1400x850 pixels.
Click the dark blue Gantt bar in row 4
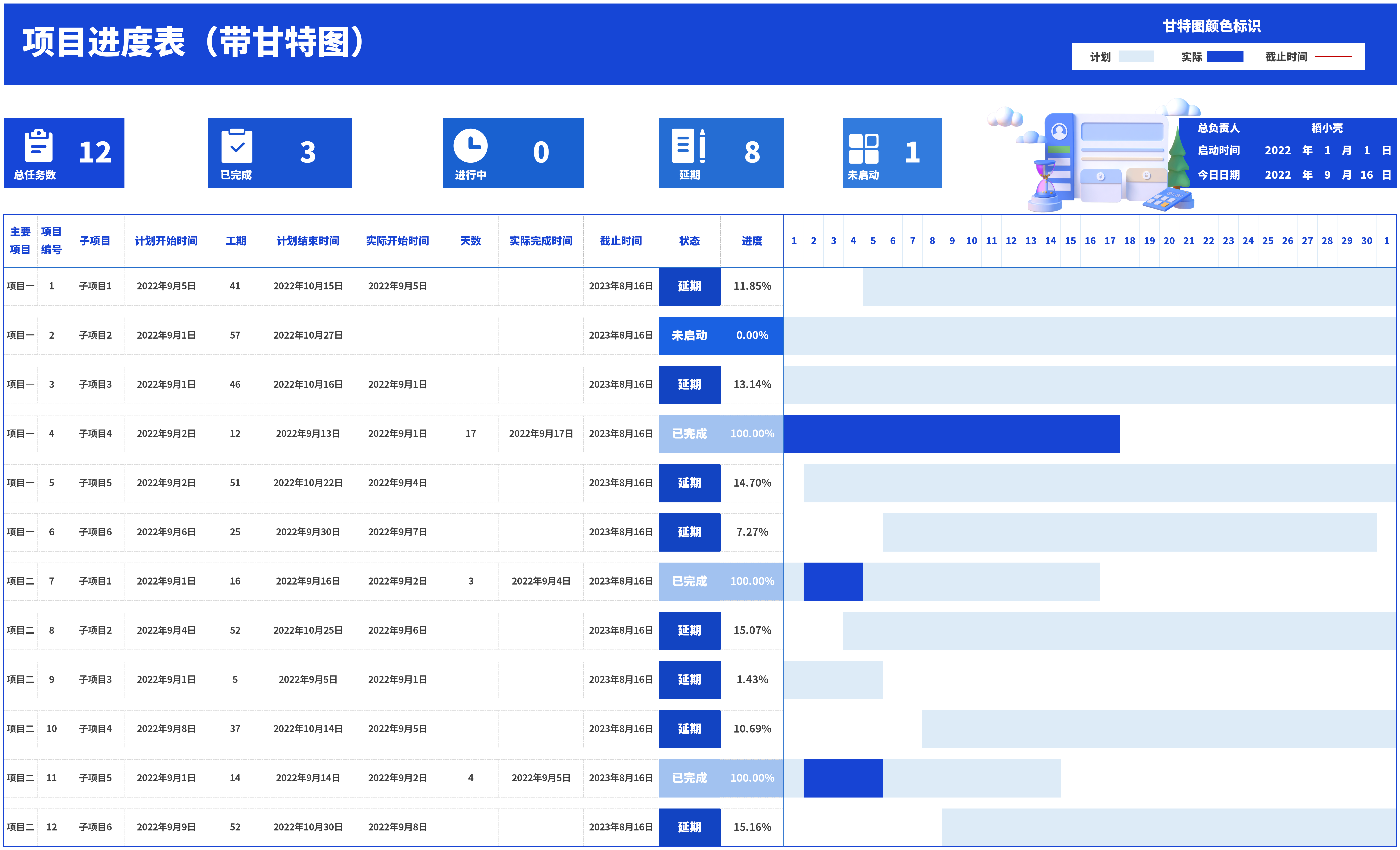952,434
